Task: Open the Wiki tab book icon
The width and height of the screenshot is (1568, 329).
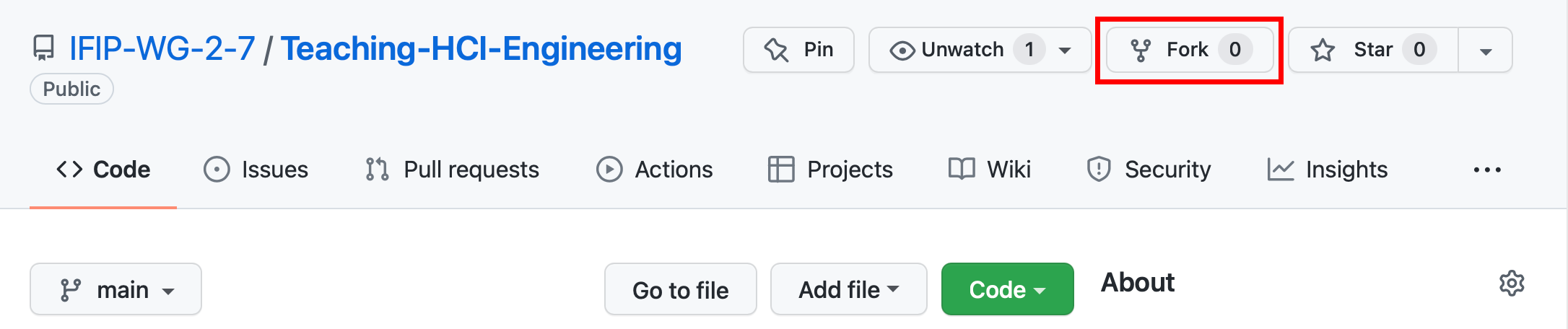Action: tap(962, 169)
